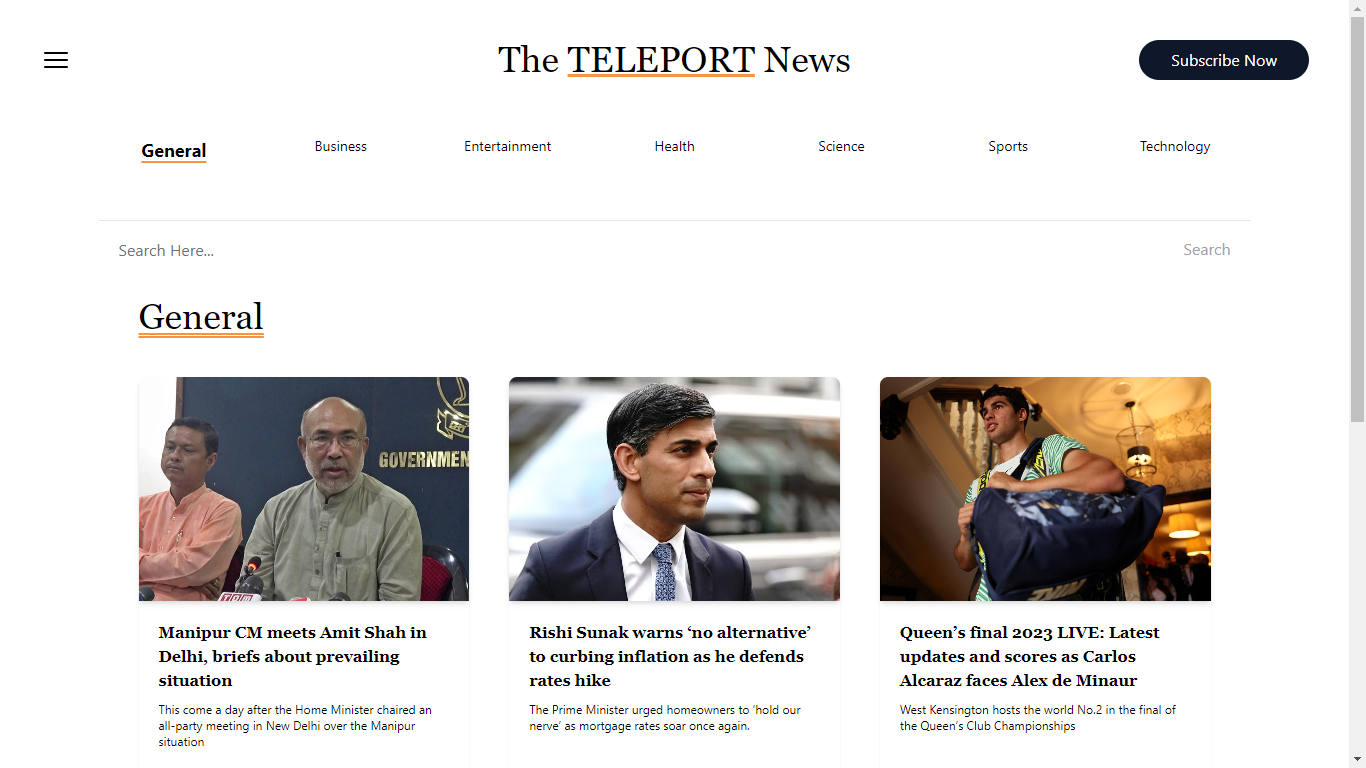1366x768 pixels.
Task: Select the Science category tab
Action: (x=841, y=146)
